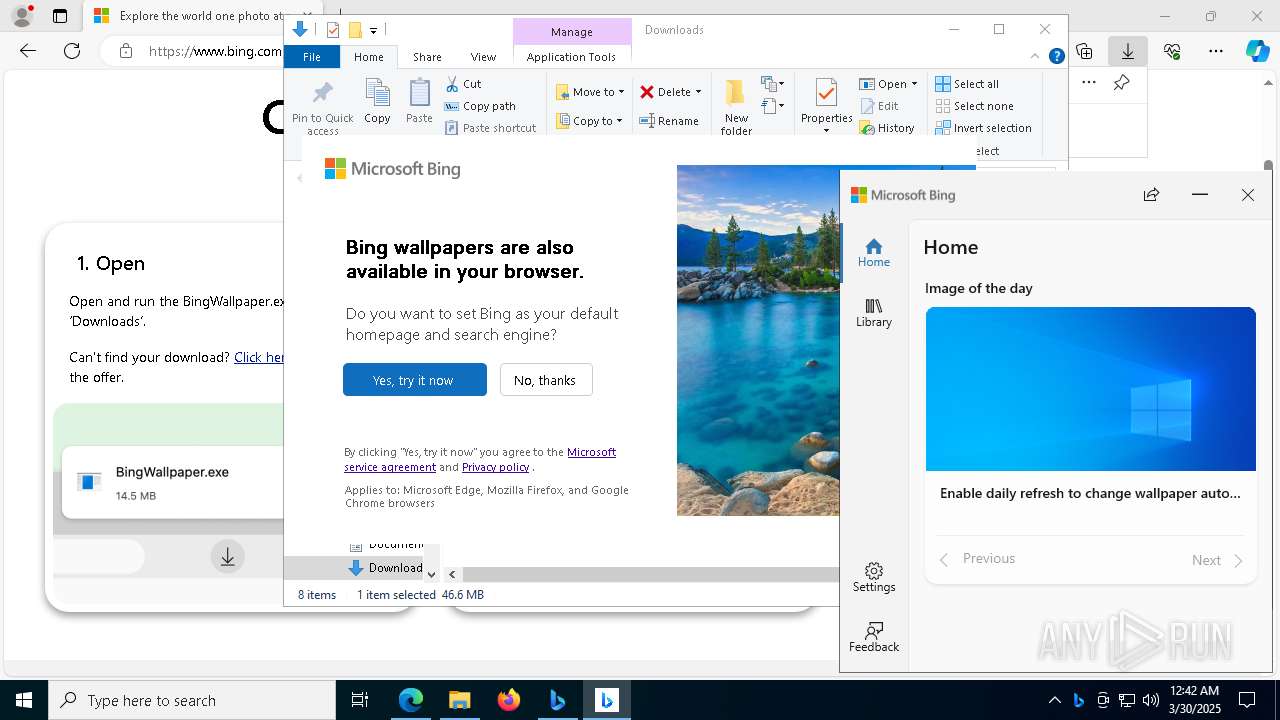This screenshot has height=720, width=1280.
Task: Click Paste shortcut in Explorer ribbon
Action: pos(490,128)
